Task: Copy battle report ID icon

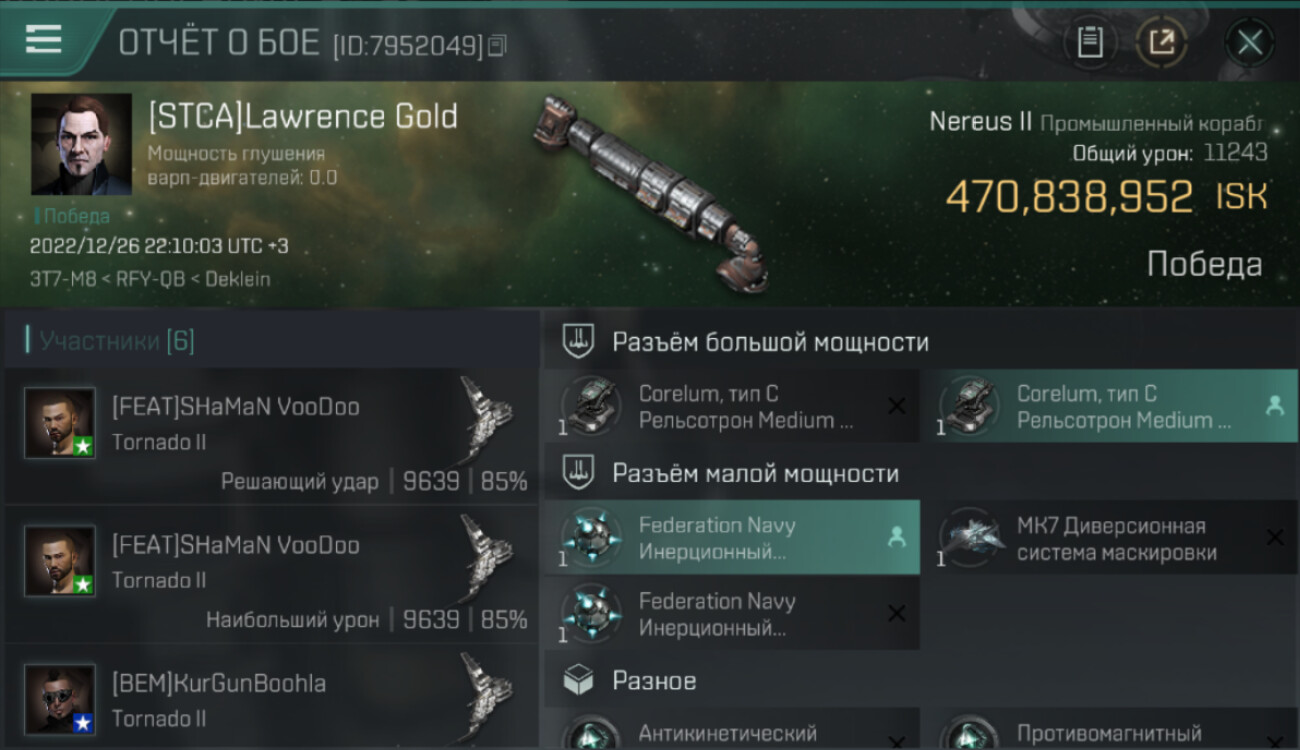Action: pyautogui.click(x=497, y=45)
